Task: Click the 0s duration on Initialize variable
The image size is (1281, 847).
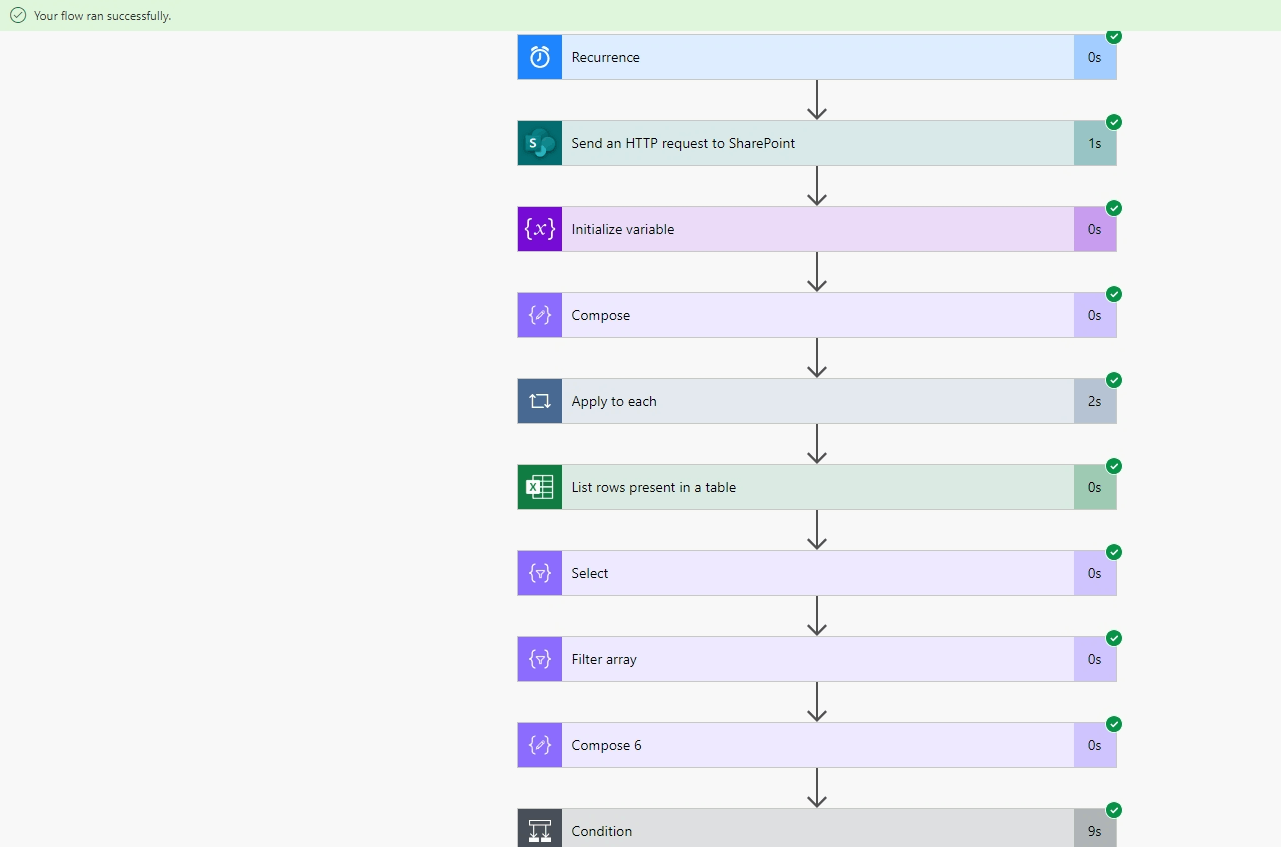Action: point(1095,229)
